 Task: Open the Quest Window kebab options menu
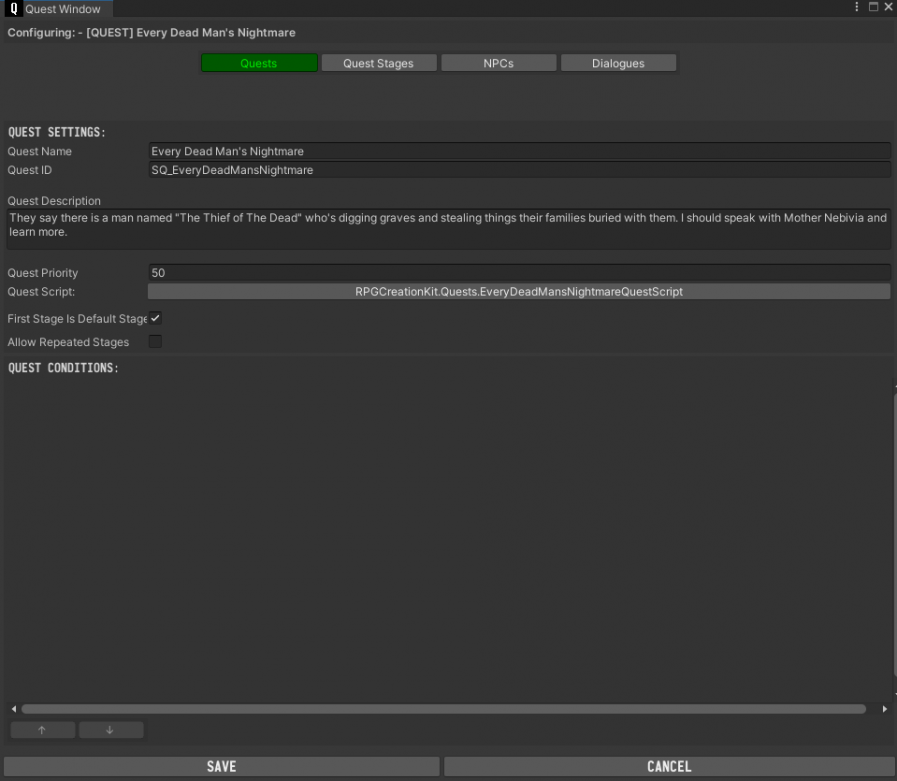(x=857, y=8)
